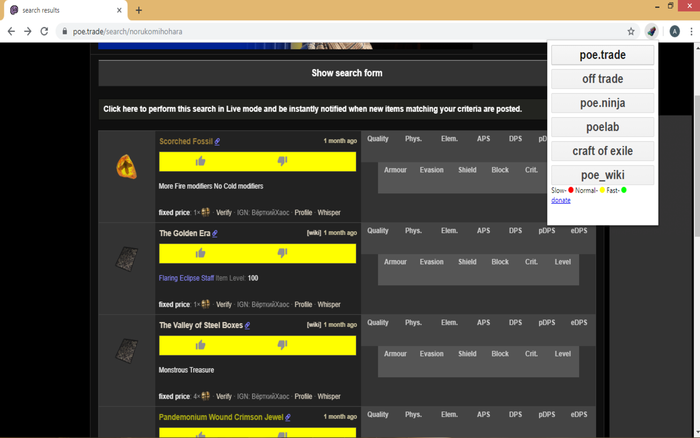Viewport: 700px width, 438px height.
Task: Click the page vertical scrollbar
Action: click(696, 240)
